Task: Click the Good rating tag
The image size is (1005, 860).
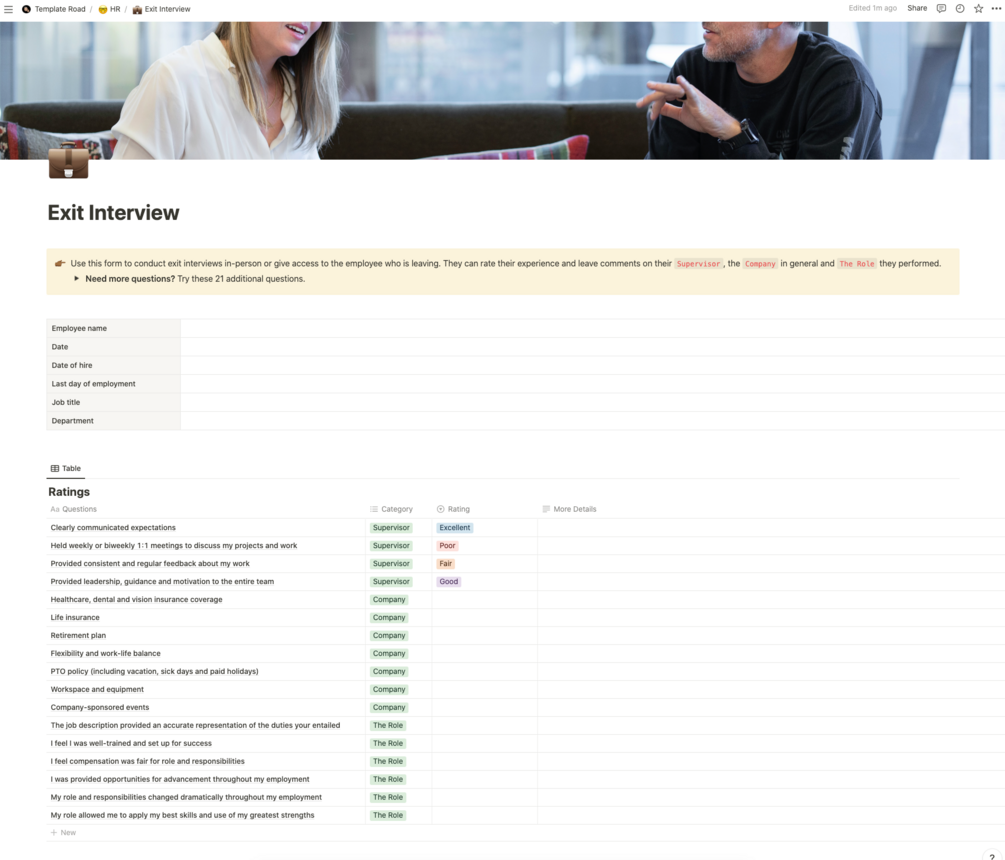Action: (x=448, y=581)
